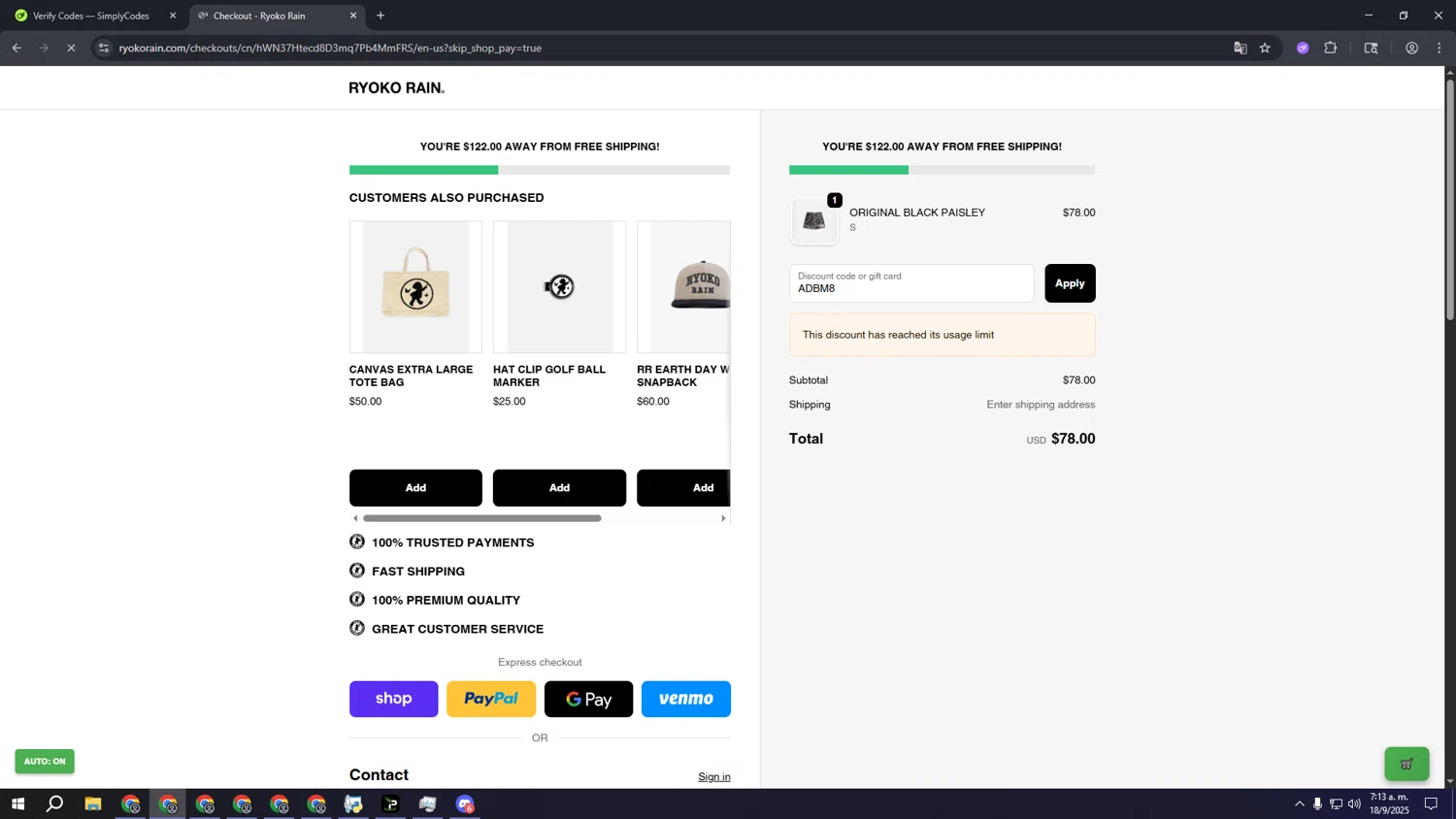Stop loading the checkout page
The image size is (1456, 819).
coord(71,48)
